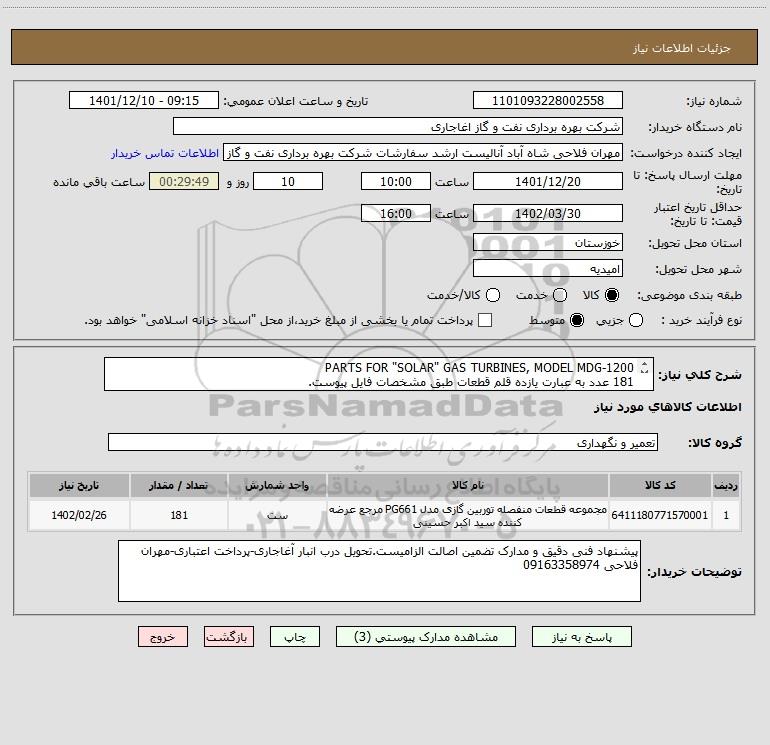Click the چاپ print button
The width and height of the screenshot is (770, 745).
295,636
